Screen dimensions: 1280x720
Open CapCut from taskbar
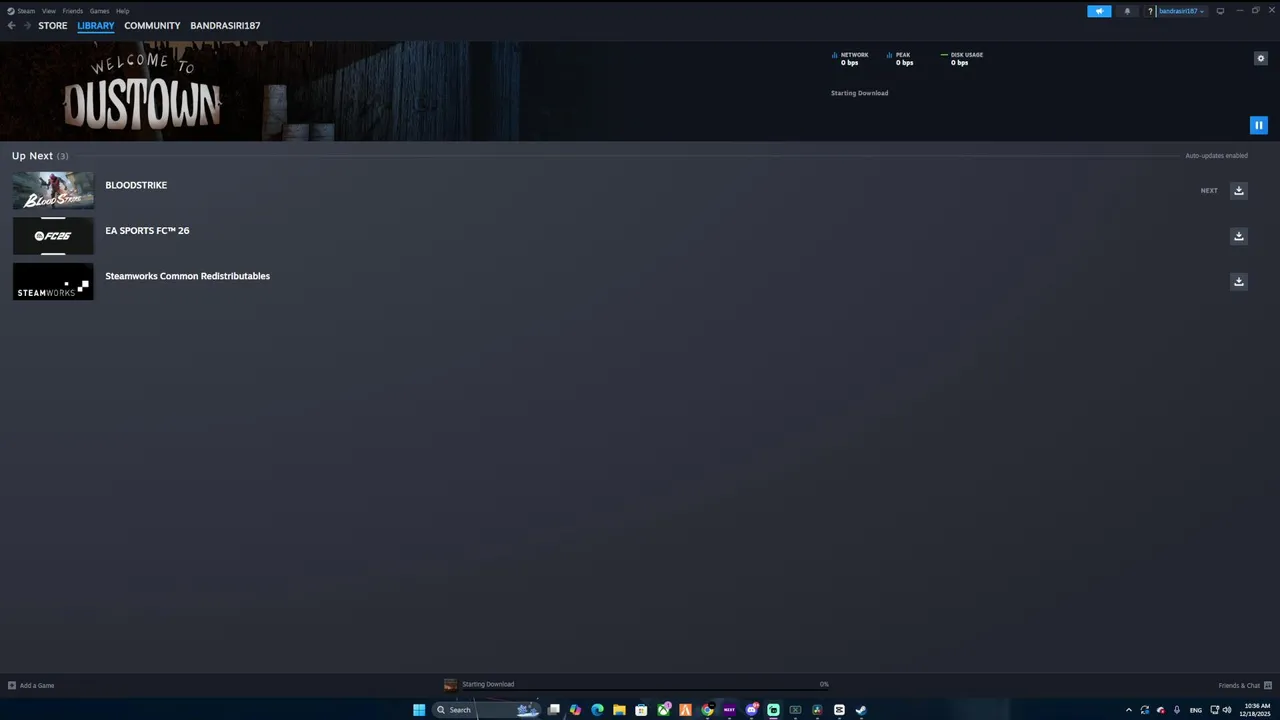[x=839, y=710]
